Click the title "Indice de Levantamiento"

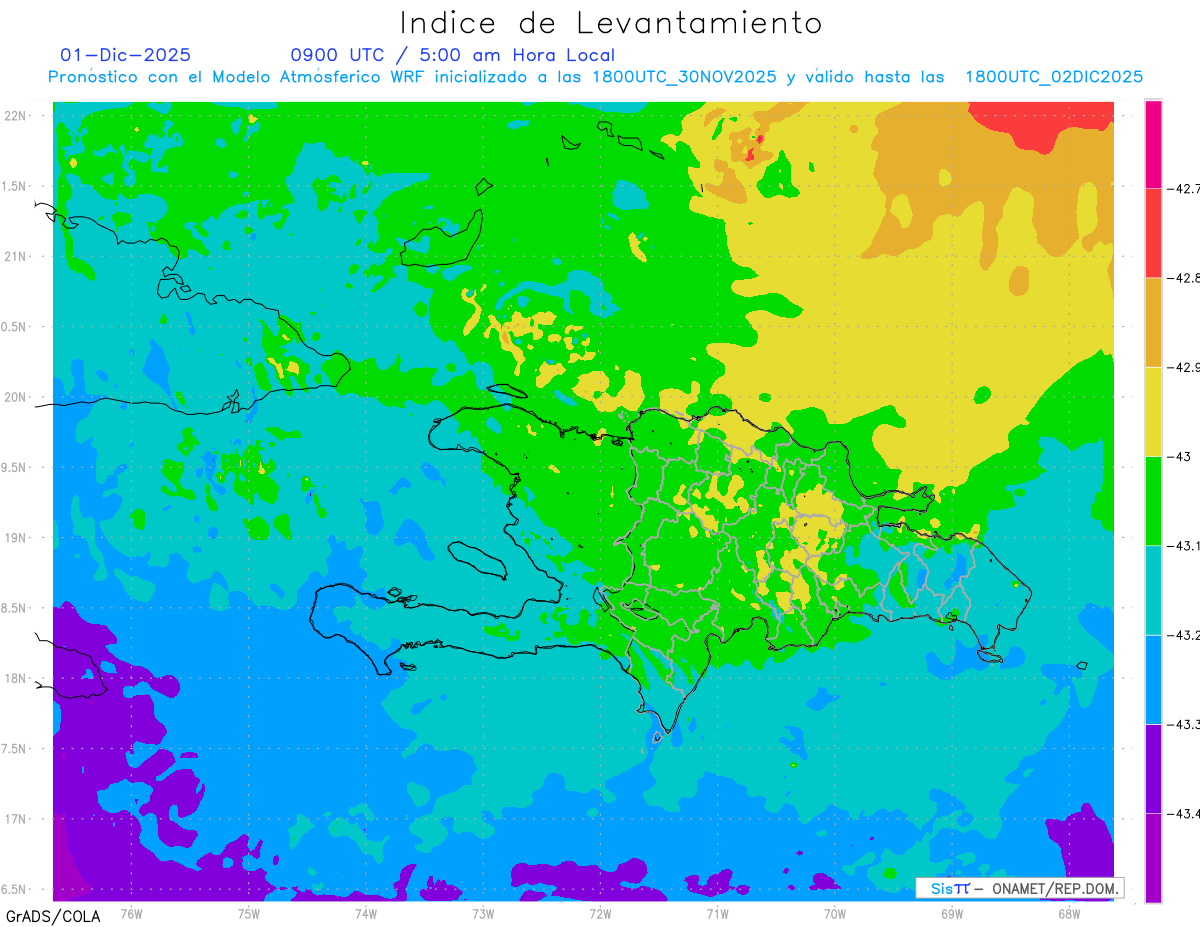tap(611, 23)
